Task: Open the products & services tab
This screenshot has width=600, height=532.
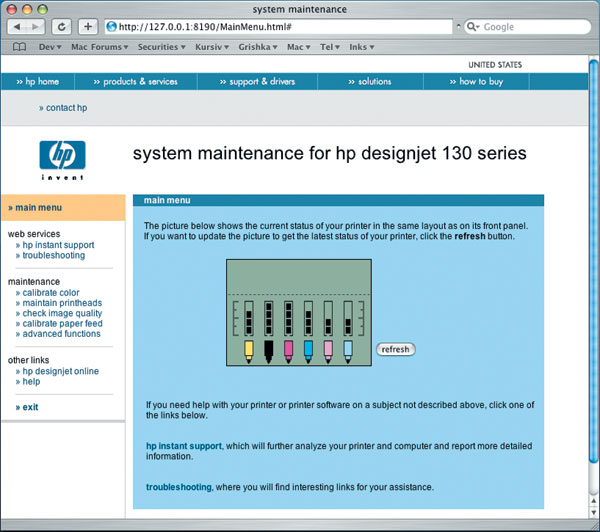Action: pyautogui.click(x=135, y=82)
